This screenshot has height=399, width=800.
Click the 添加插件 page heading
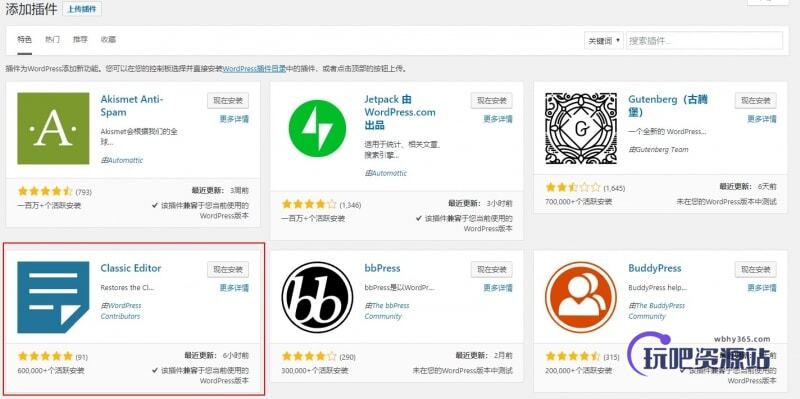tap(31, 9)
